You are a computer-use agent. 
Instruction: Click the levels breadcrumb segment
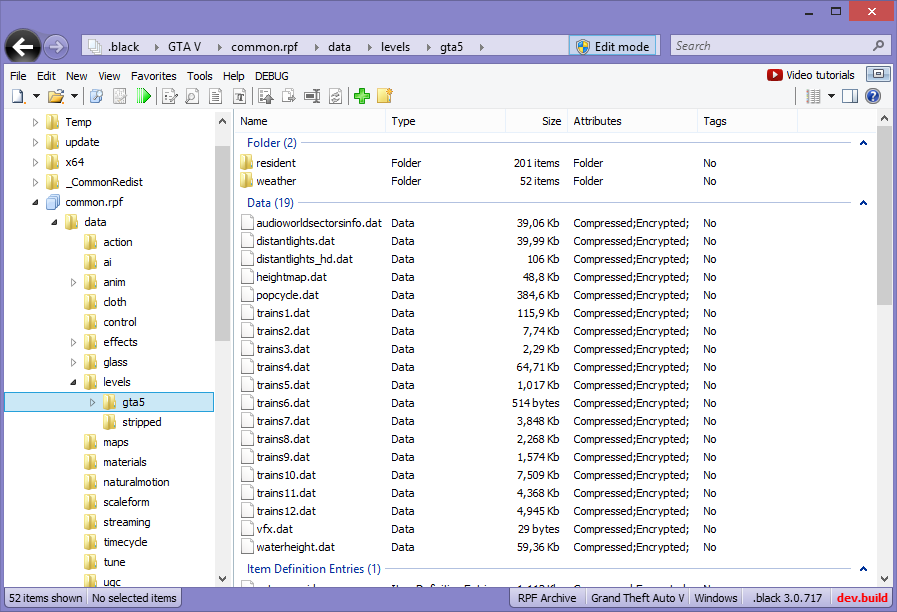pyautogui.click(x=395, y=47)
